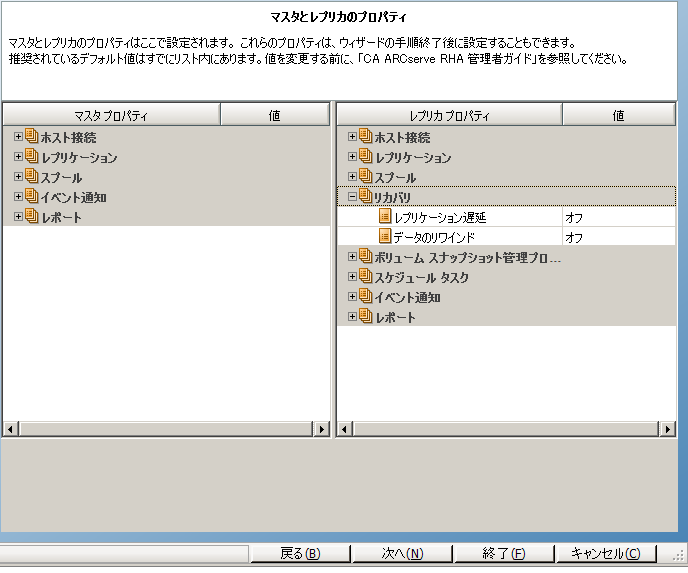Viewport: 688px width, 573px height.
Task: Proceed with 次へ(N) button
Action: click(402, 553)
